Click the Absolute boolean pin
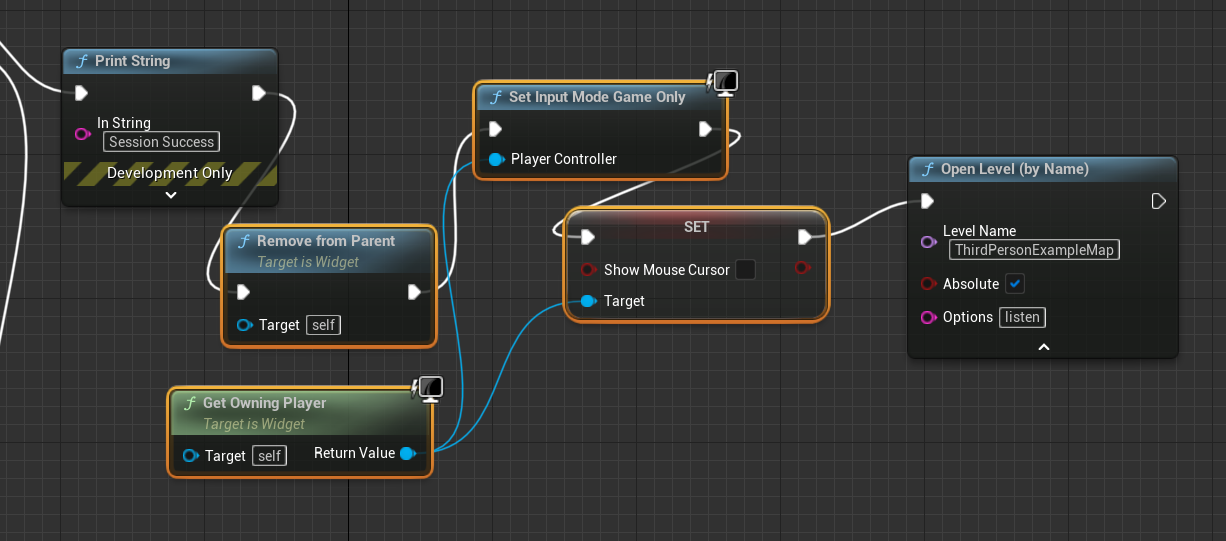Viewport: 1226px width, 541px height. tap(928, 284)
